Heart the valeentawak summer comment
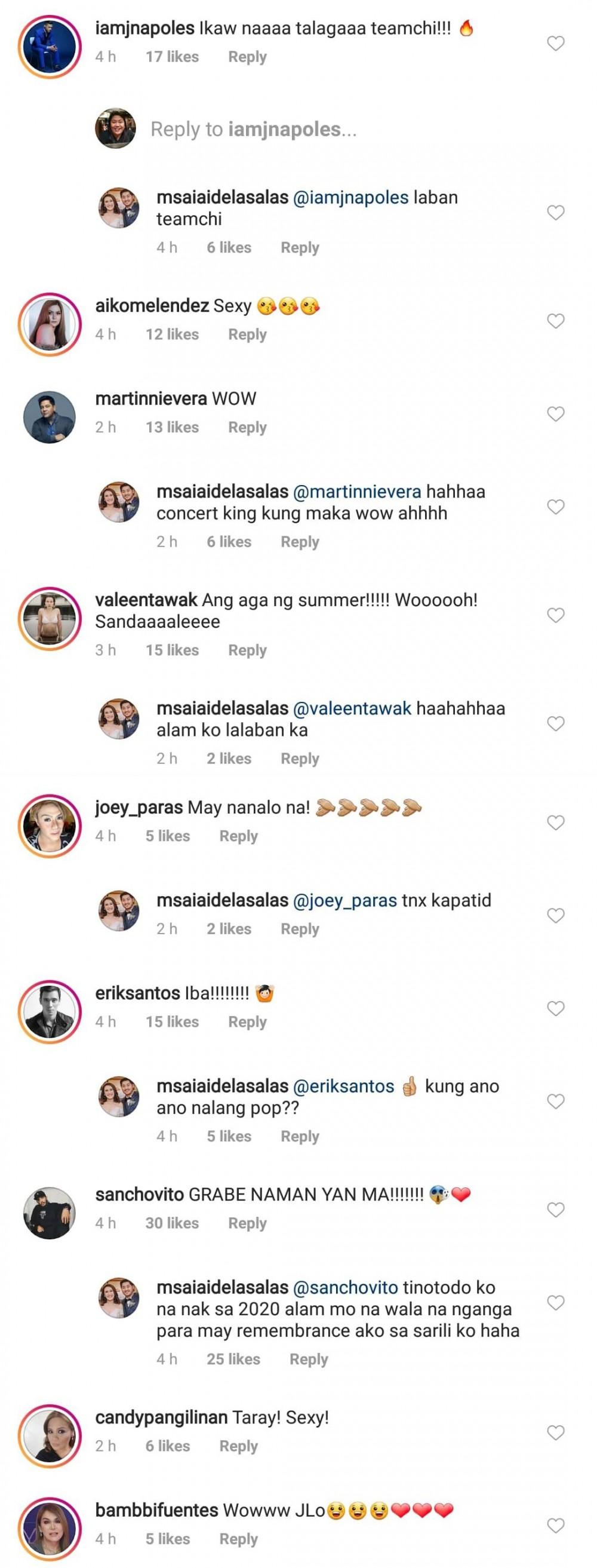Viewport: 597px width, 1568px height. tap(556, 615)
